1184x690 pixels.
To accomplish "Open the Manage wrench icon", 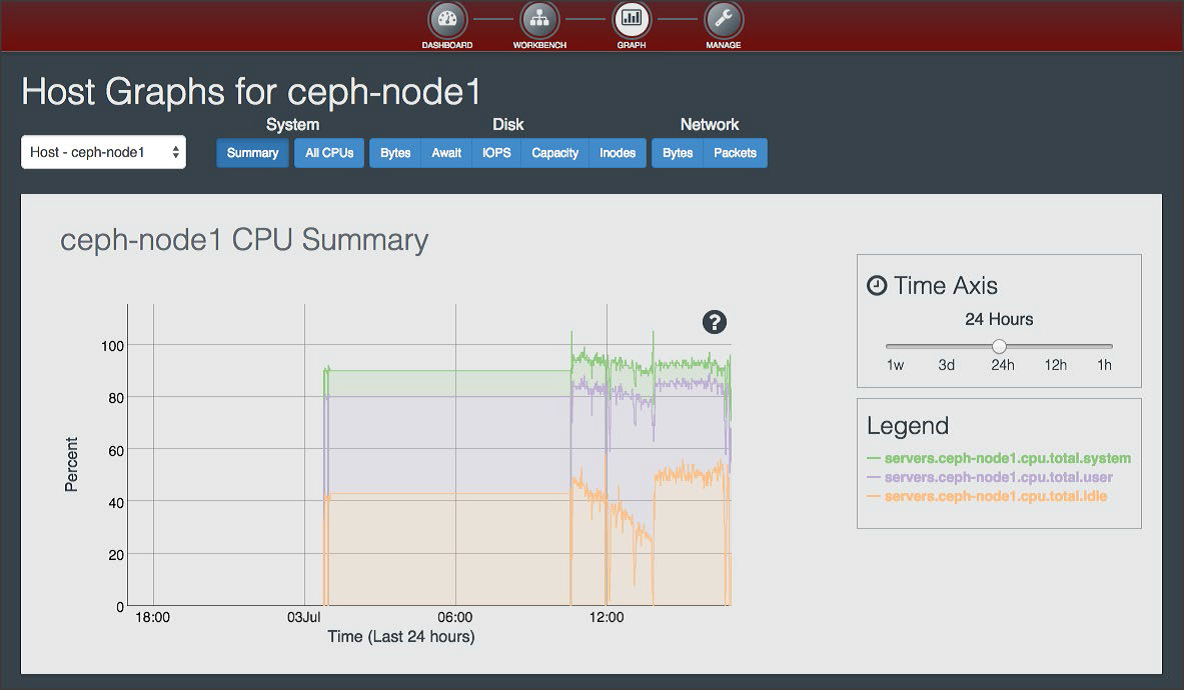I will pos(722,18).
